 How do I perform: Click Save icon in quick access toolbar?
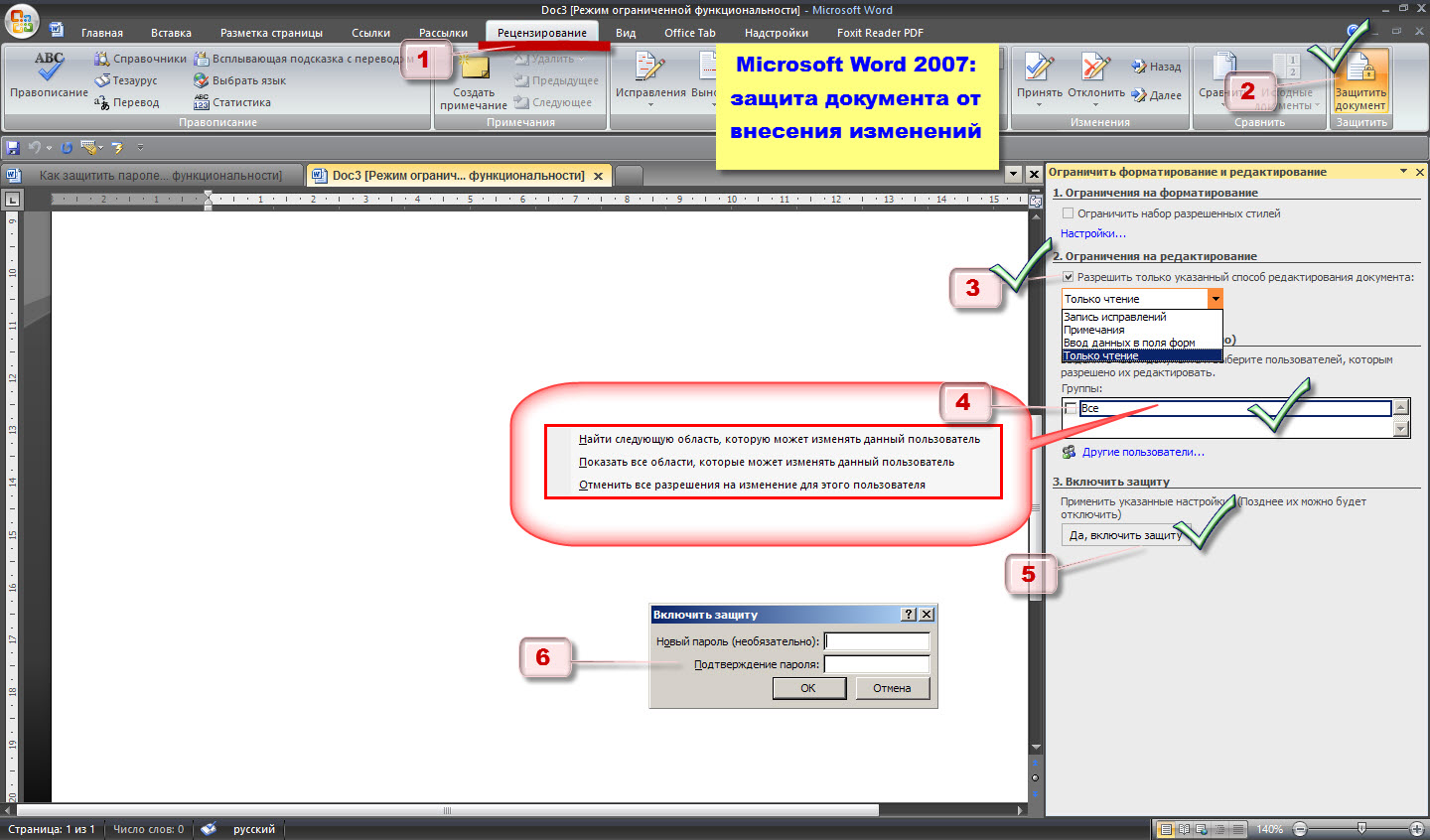[x=13, y=147]
